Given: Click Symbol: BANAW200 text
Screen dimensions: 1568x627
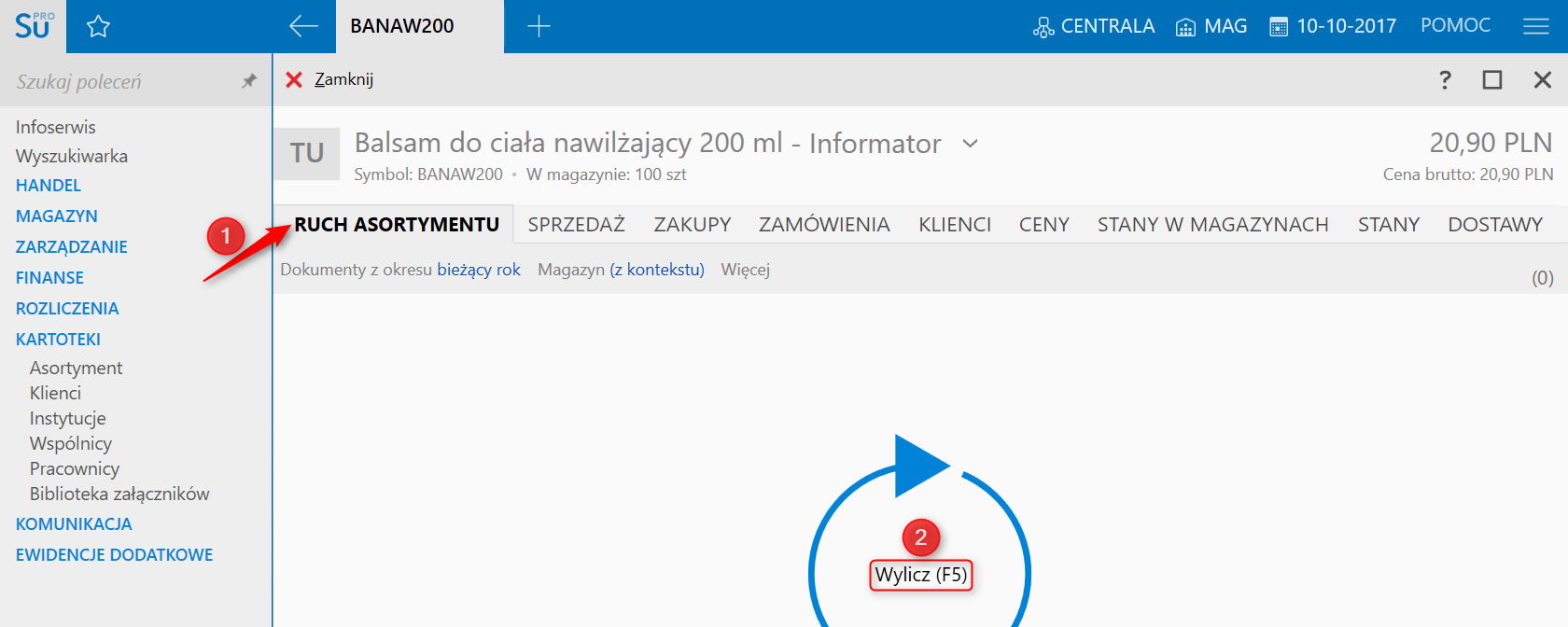Looking at the screenshot, I should click(428, 174).
